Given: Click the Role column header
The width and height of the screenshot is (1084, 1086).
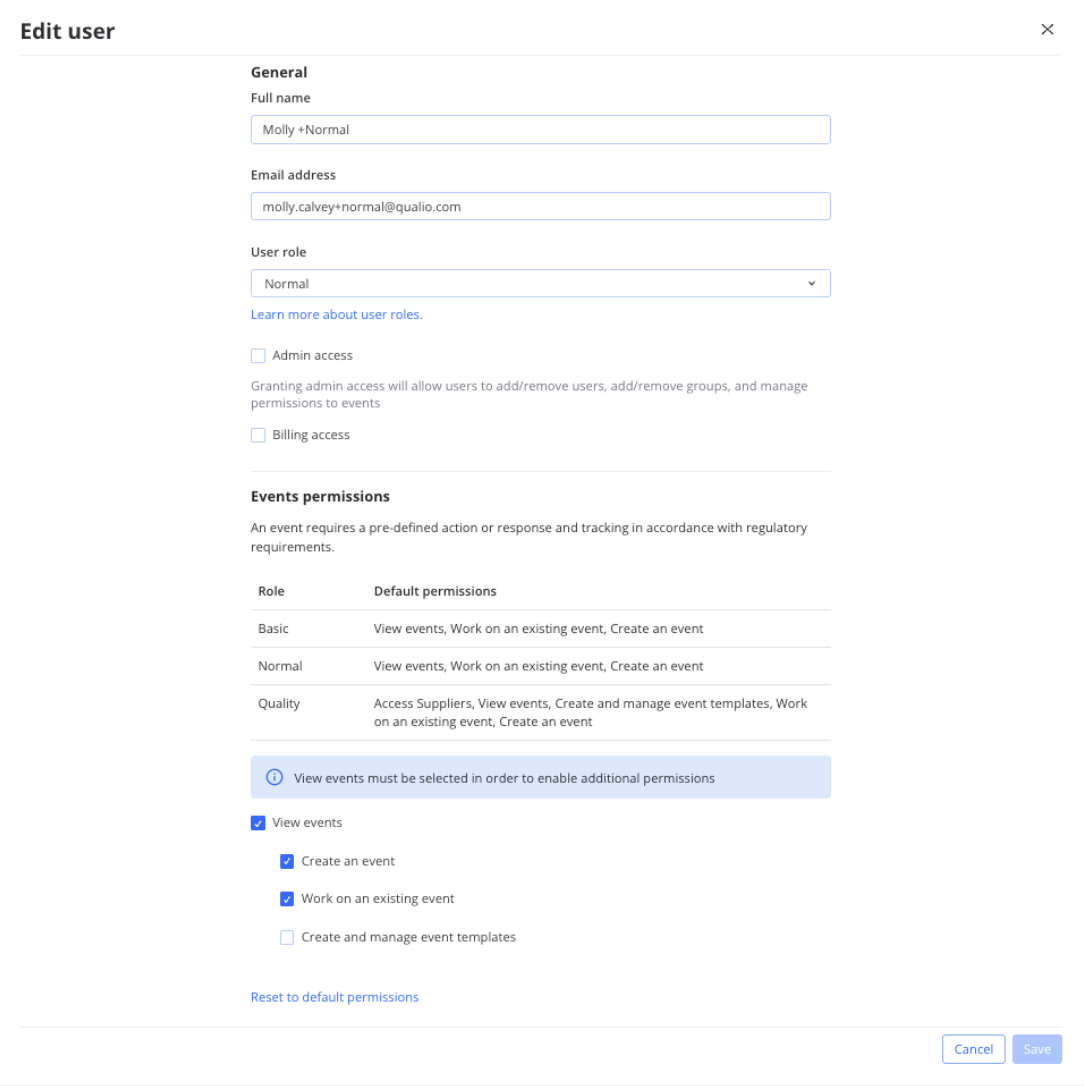Looking at the screenshot, I should point(271,591).
